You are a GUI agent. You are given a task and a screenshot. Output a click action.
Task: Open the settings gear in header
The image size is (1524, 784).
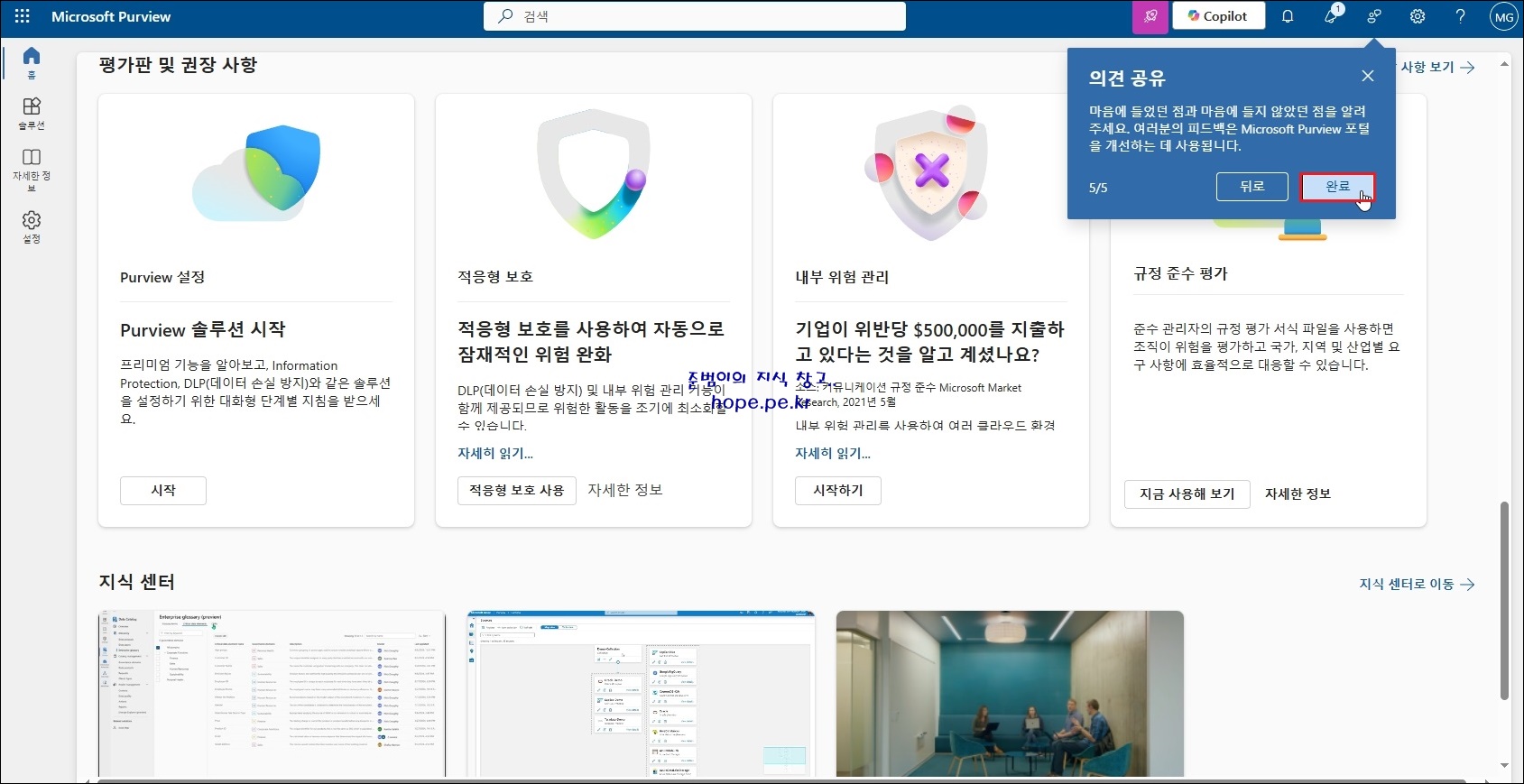click(1418, 16)
